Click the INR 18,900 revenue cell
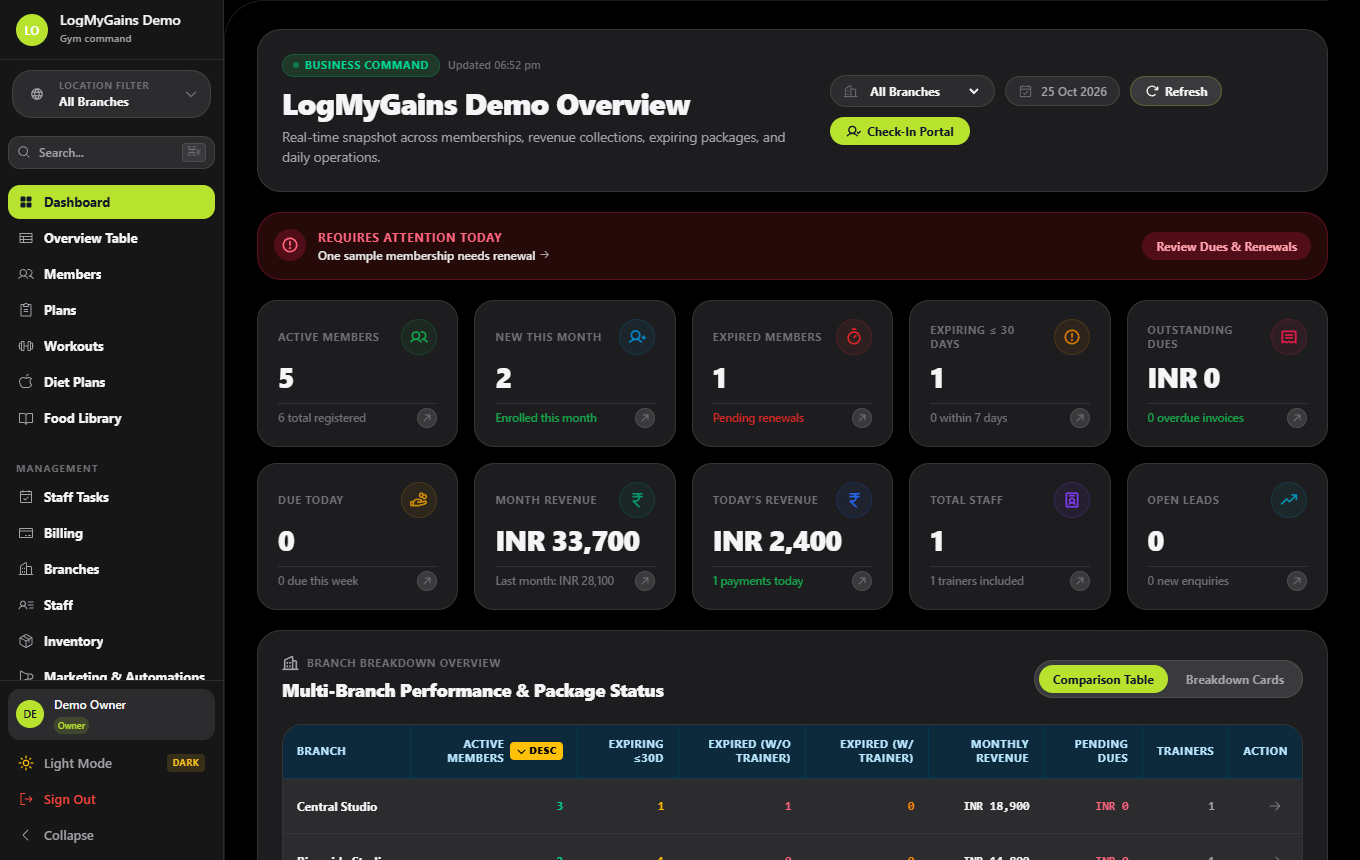Image resolution: width=1360 pixels, height=860 pixels. click(x=996, y=806)
